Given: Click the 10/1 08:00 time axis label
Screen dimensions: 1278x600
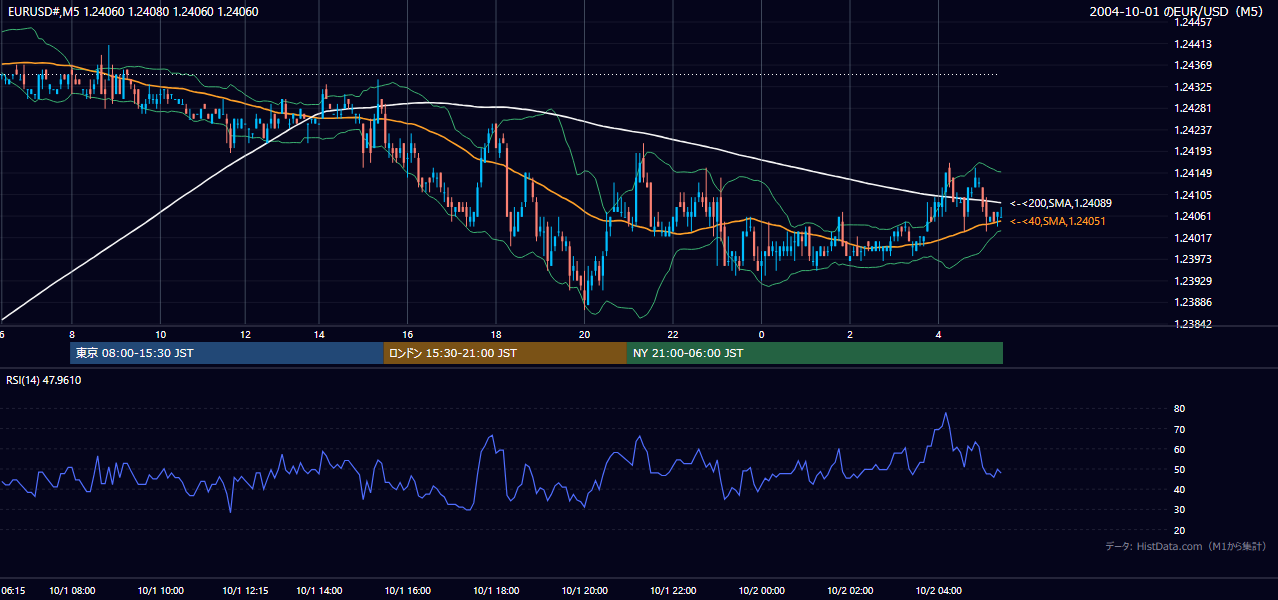Looking at the screenshot, I should pyautogui.click(x=71, y=591).
